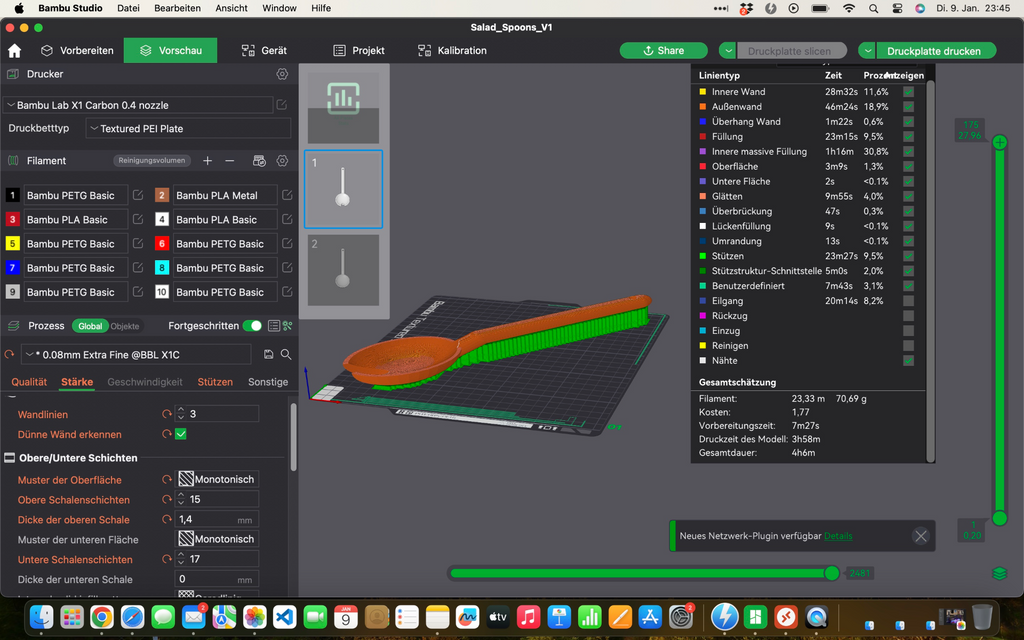
Task: Select plate 2 thumbnail
Action: [x=344, y=270]
